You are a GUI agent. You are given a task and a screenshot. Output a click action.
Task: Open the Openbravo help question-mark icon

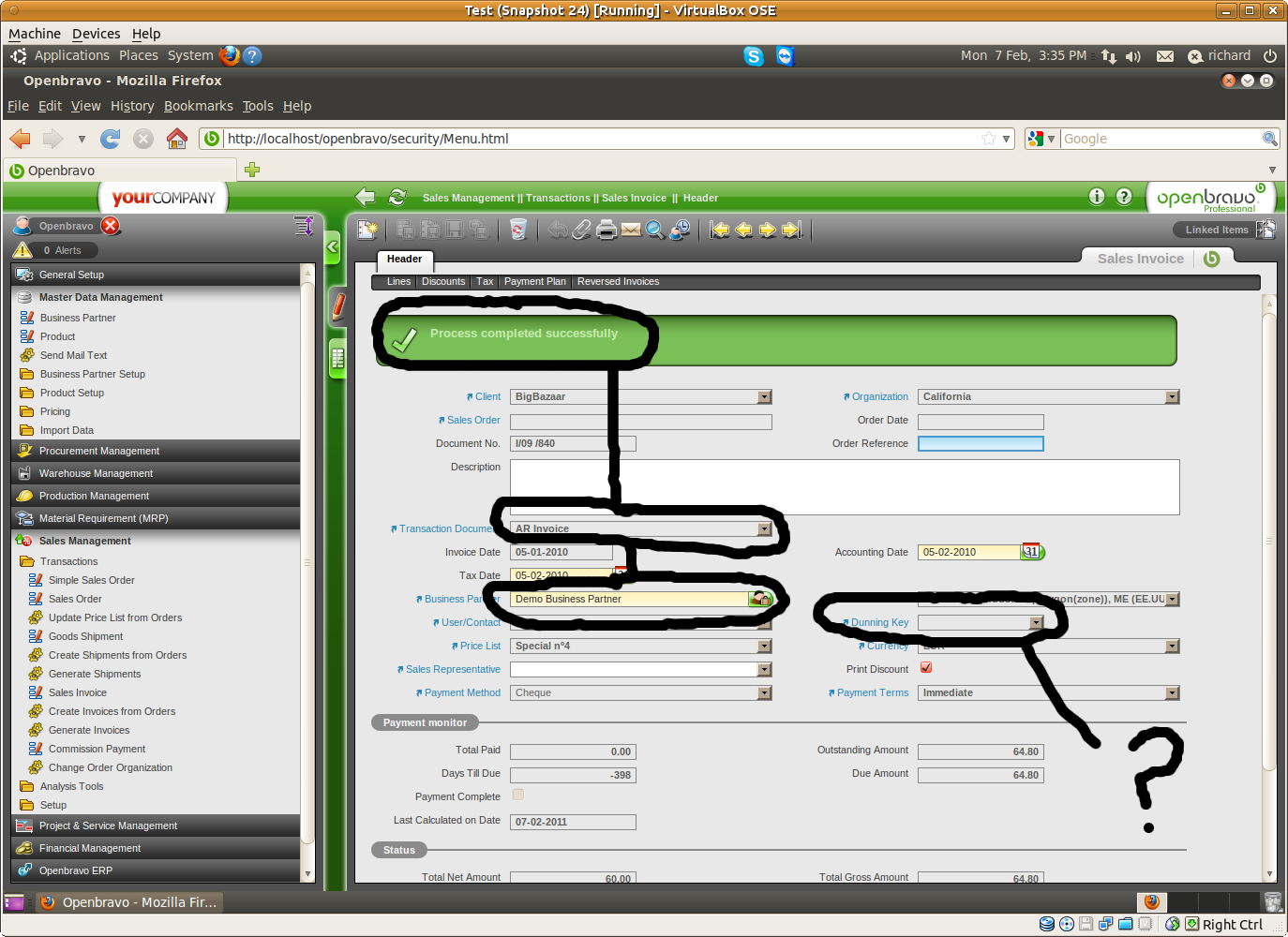1125,196
